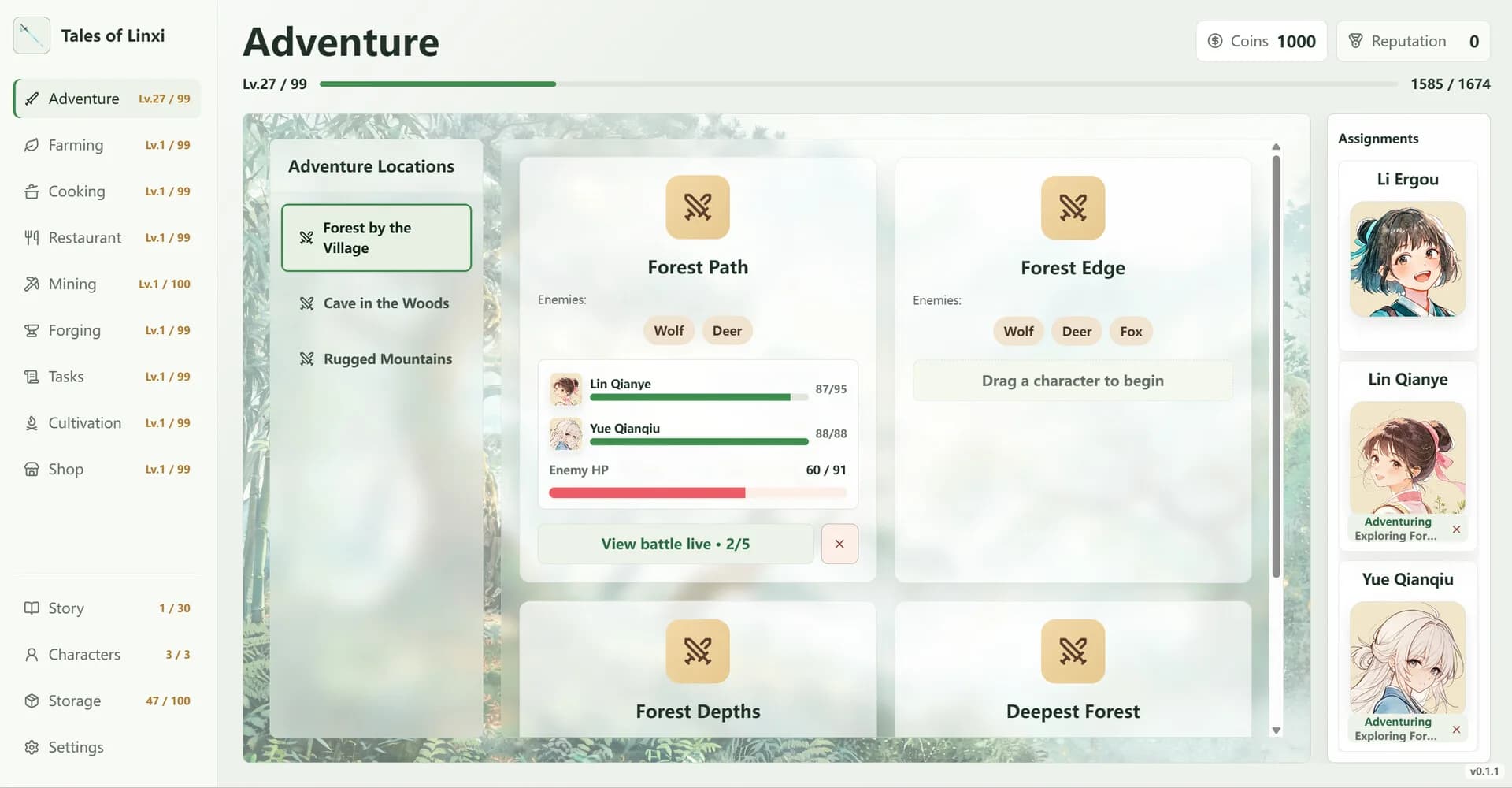Viewport: 1512px width, 788px height.
Task: Open the Forging sidebar section
Action: pos(107,330)
